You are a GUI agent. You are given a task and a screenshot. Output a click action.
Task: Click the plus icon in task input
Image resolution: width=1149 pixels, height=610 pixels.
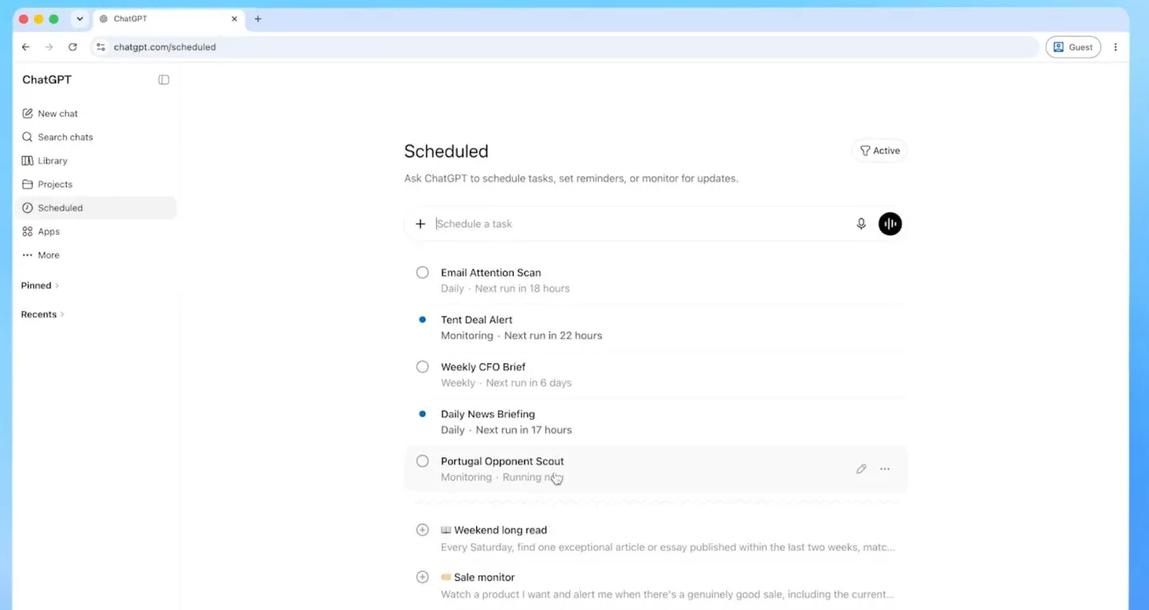tap(421, 224)
